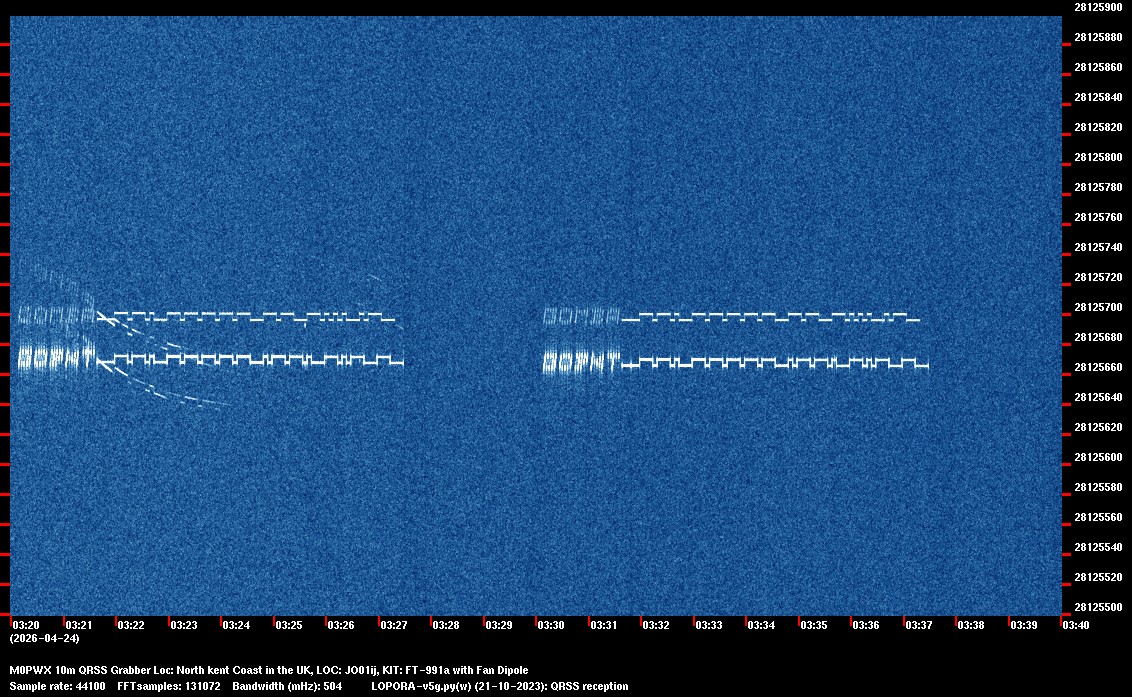Click the date (2026-04-24) label
Viewport: 1132px width, 697px height.
click(x=44, y=638)
